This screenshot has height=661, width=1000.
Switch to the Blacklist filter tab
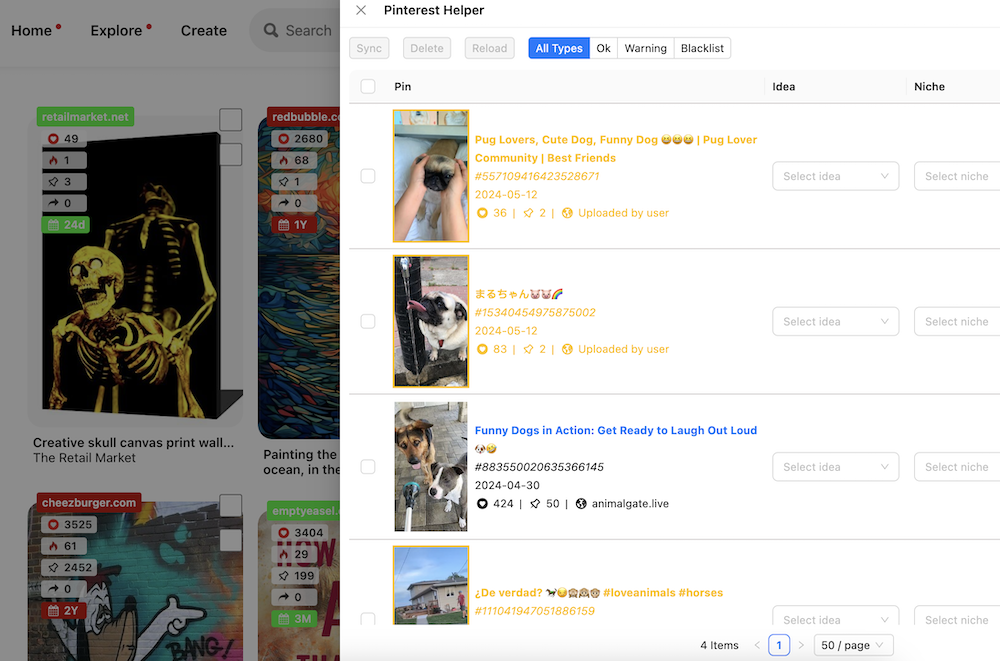[x=702, y=48]
